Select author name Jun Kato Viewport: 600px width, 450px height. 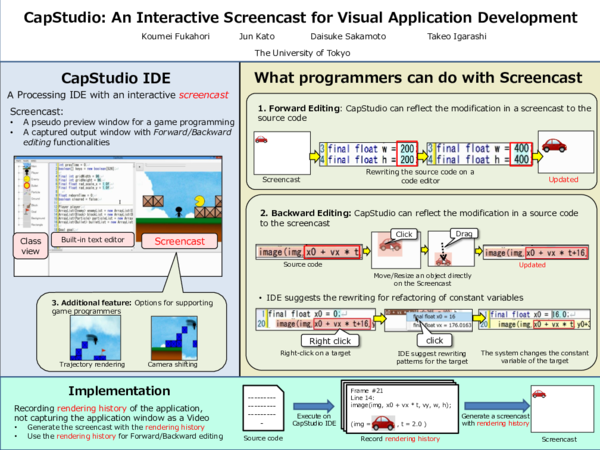coord(257,36)
